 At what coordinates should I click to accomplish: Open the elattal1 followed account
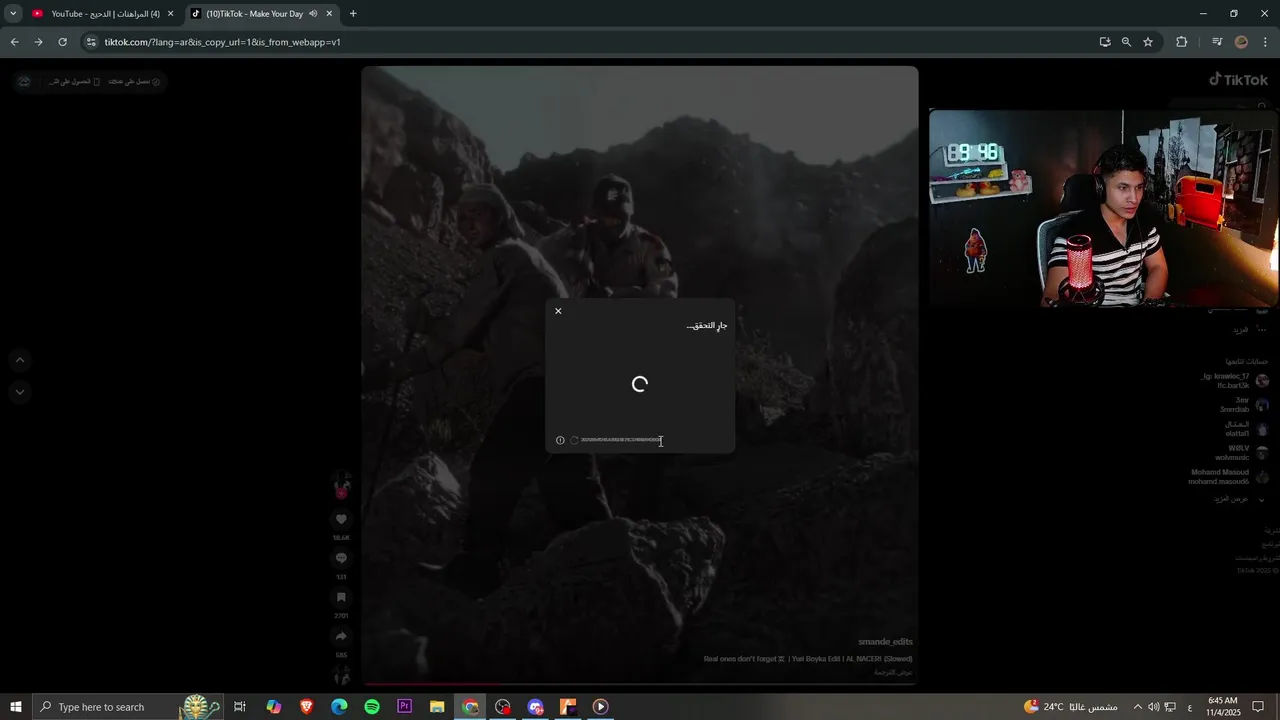coord(1246,429)
